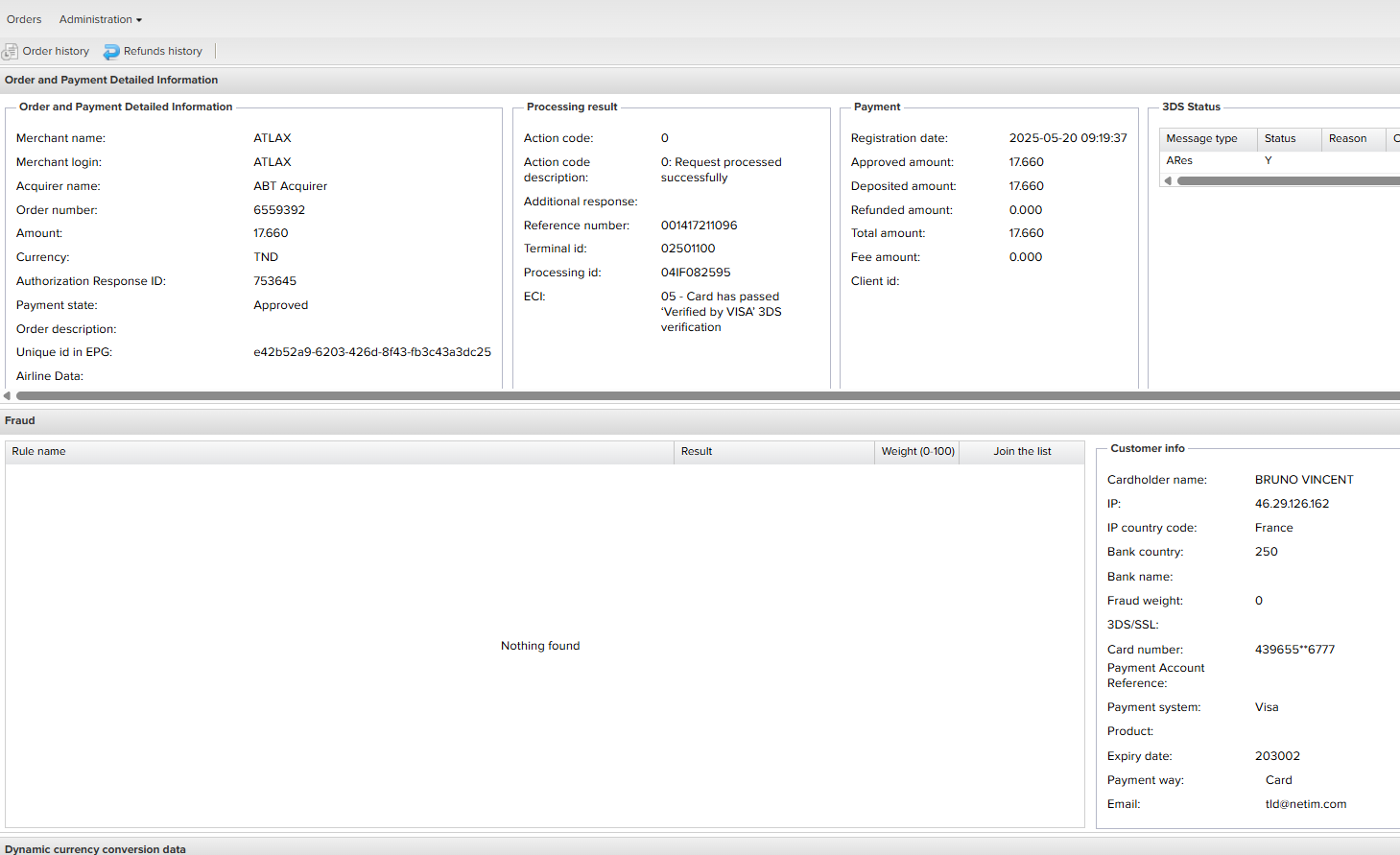This screenshot has height=855, width=1400.
Task: Click the blue Refunds history arrow icon
Action: click(x=111, y=52)
